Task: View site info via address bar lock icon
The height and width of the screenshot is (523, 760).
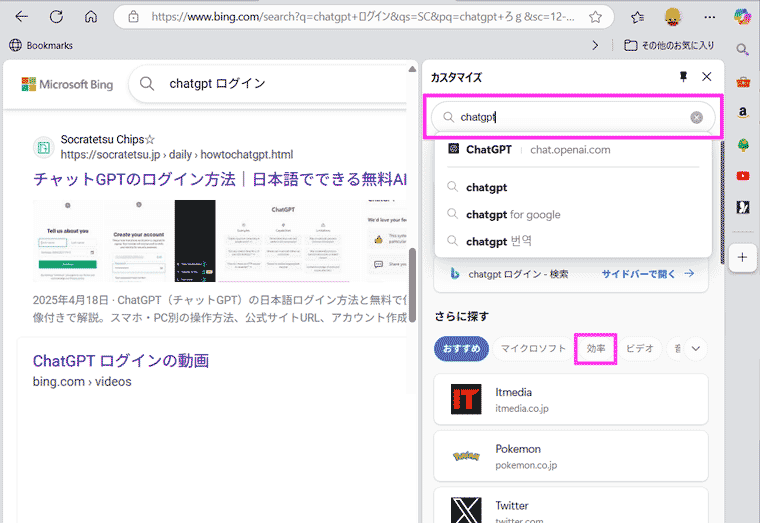Action: click(133, 17)
